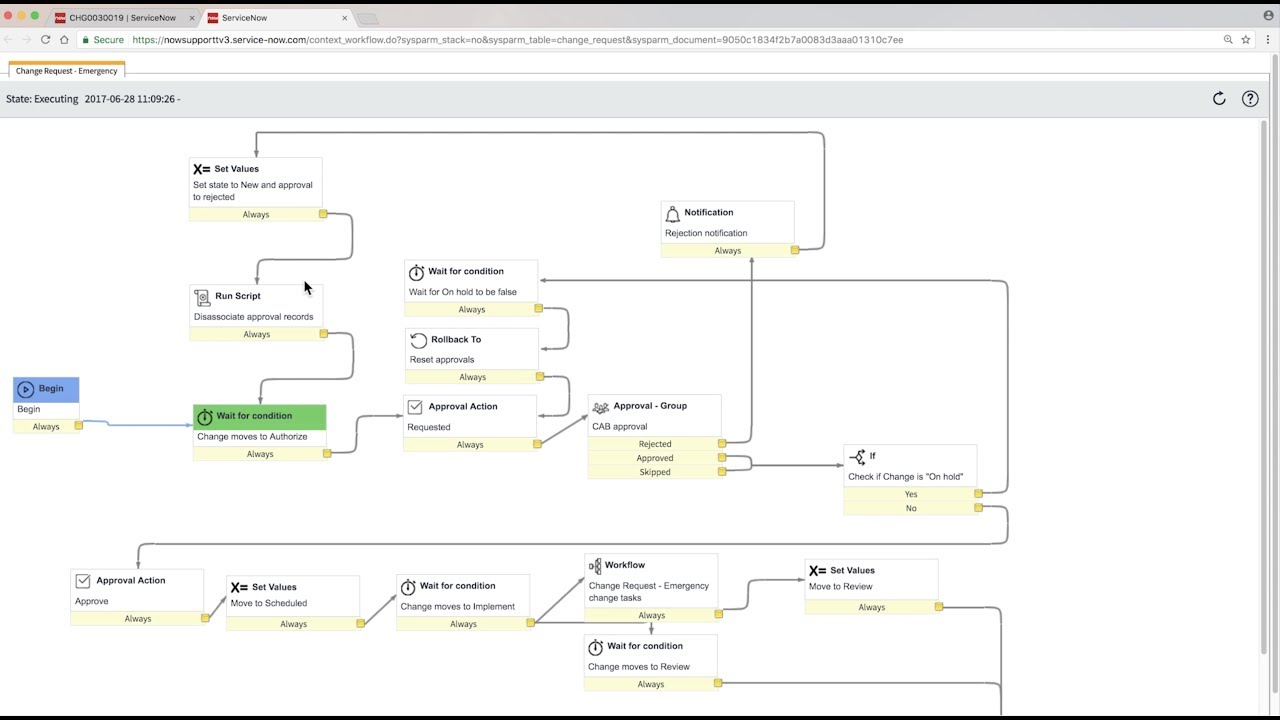Click the browser reload button
Screen dimensions: 1280x720
(45, 40)
